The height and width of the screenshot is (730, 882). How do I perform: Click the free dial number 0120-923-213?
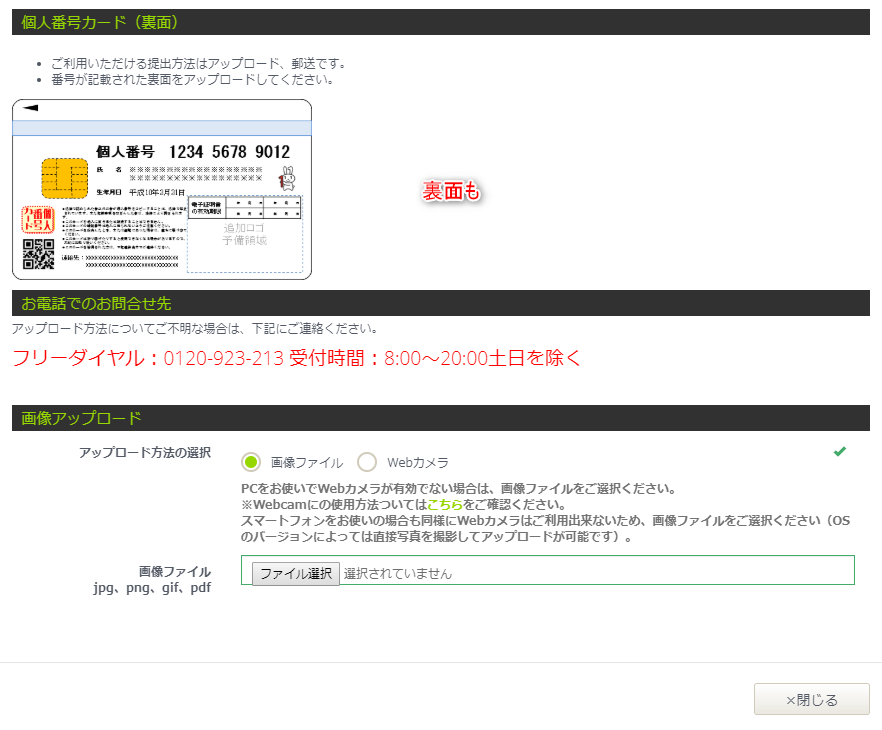224,358
